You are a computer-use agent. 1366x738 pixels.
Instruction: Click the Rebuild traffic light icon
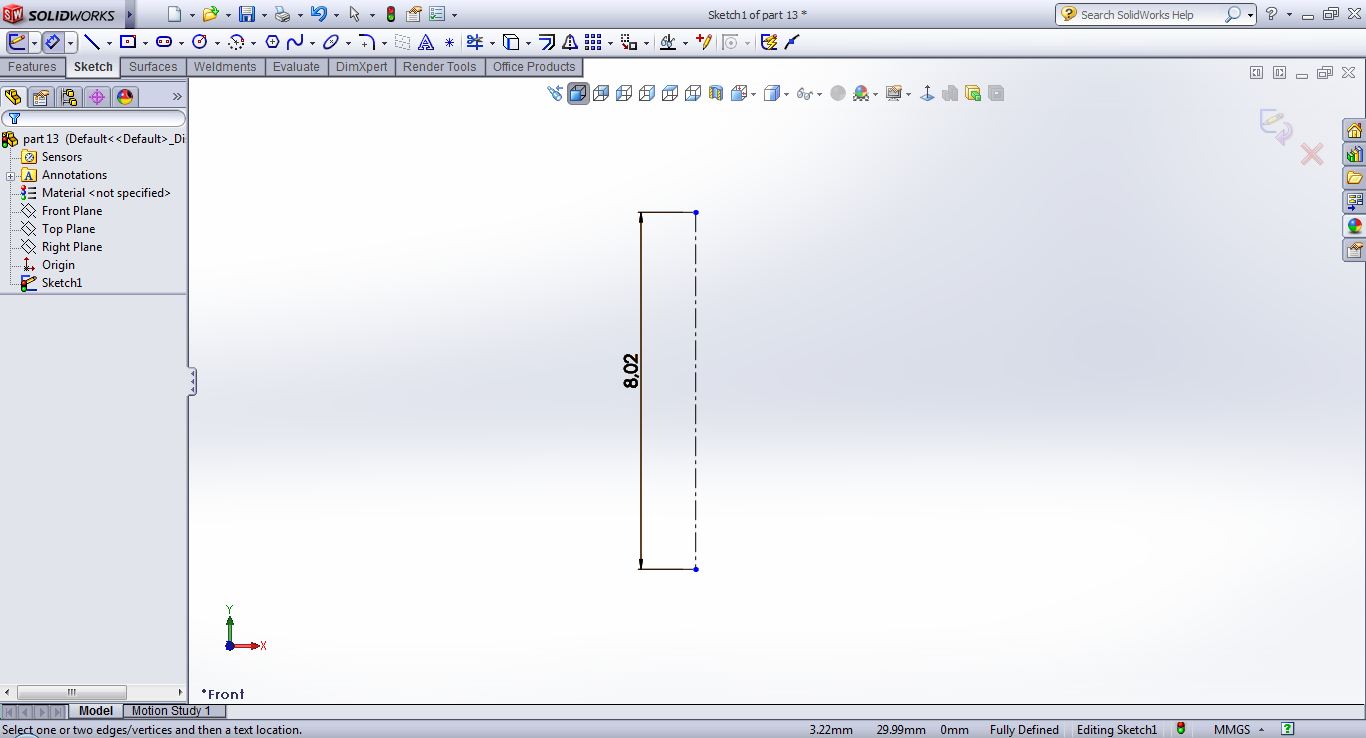pyautogui.click(x=391, y=15)
